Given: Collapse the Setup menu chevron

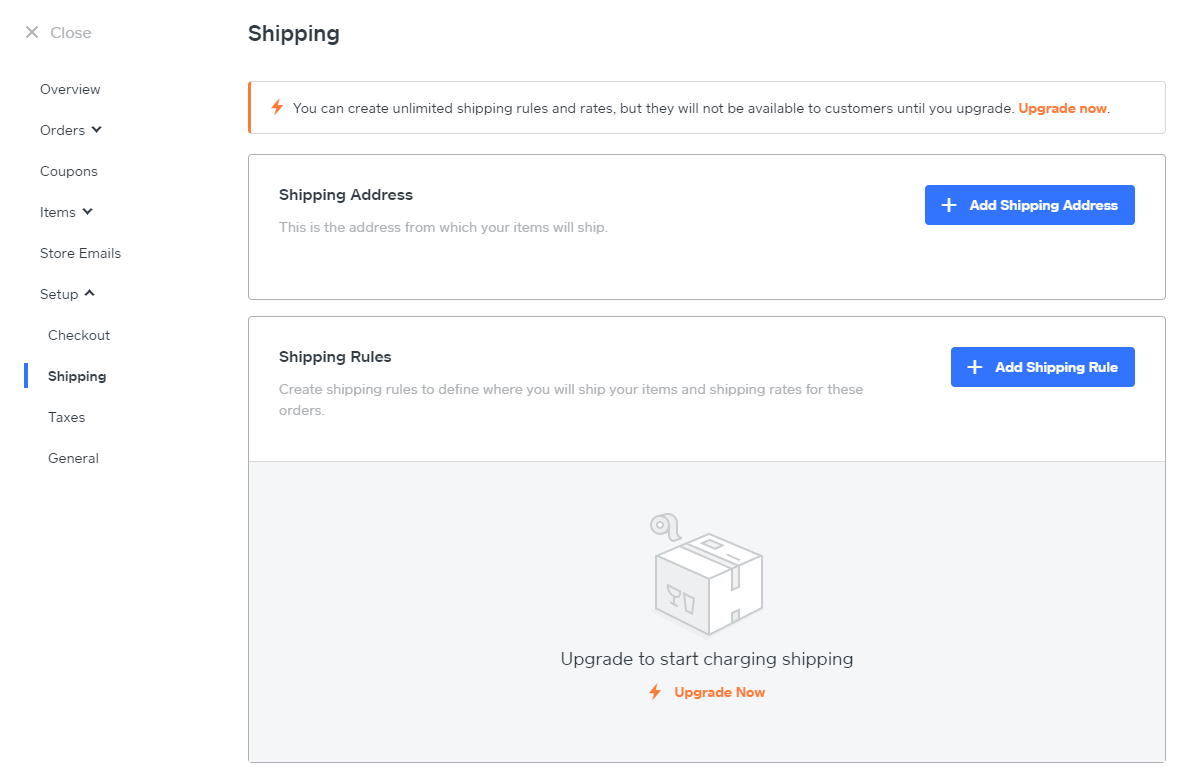Looking at the screenshot, I should (x=90, y=294).
